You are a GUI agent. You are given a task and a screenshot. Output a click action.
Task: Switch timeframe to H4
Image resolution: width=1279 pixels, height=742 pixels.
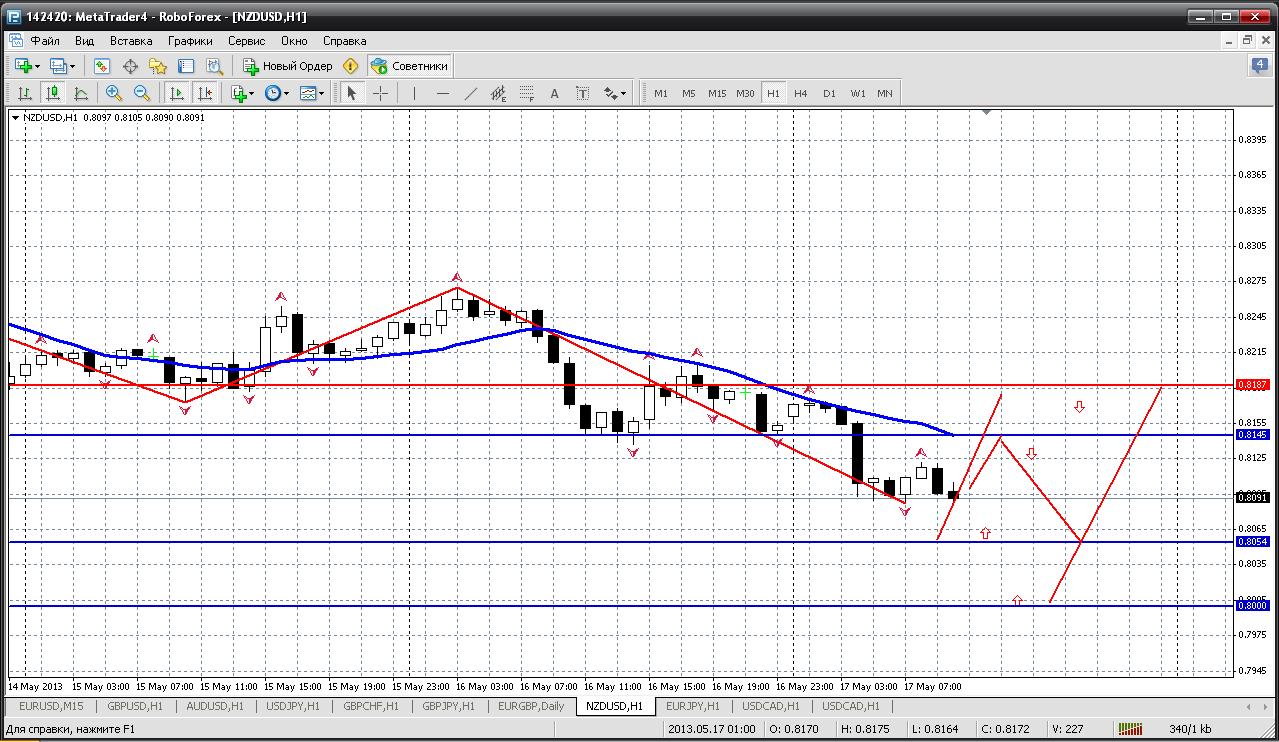pyautogui.click(x=801, y=93)
